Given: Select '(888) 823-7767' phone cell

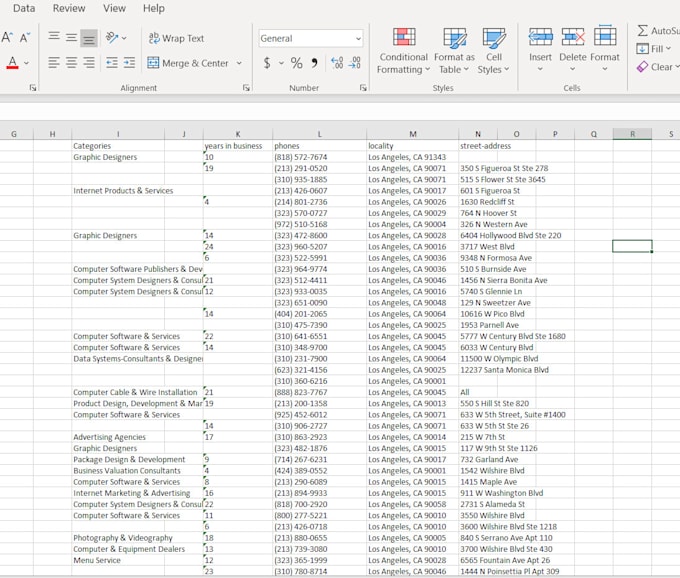Looking at the screenshot, I should pos(320,392).
